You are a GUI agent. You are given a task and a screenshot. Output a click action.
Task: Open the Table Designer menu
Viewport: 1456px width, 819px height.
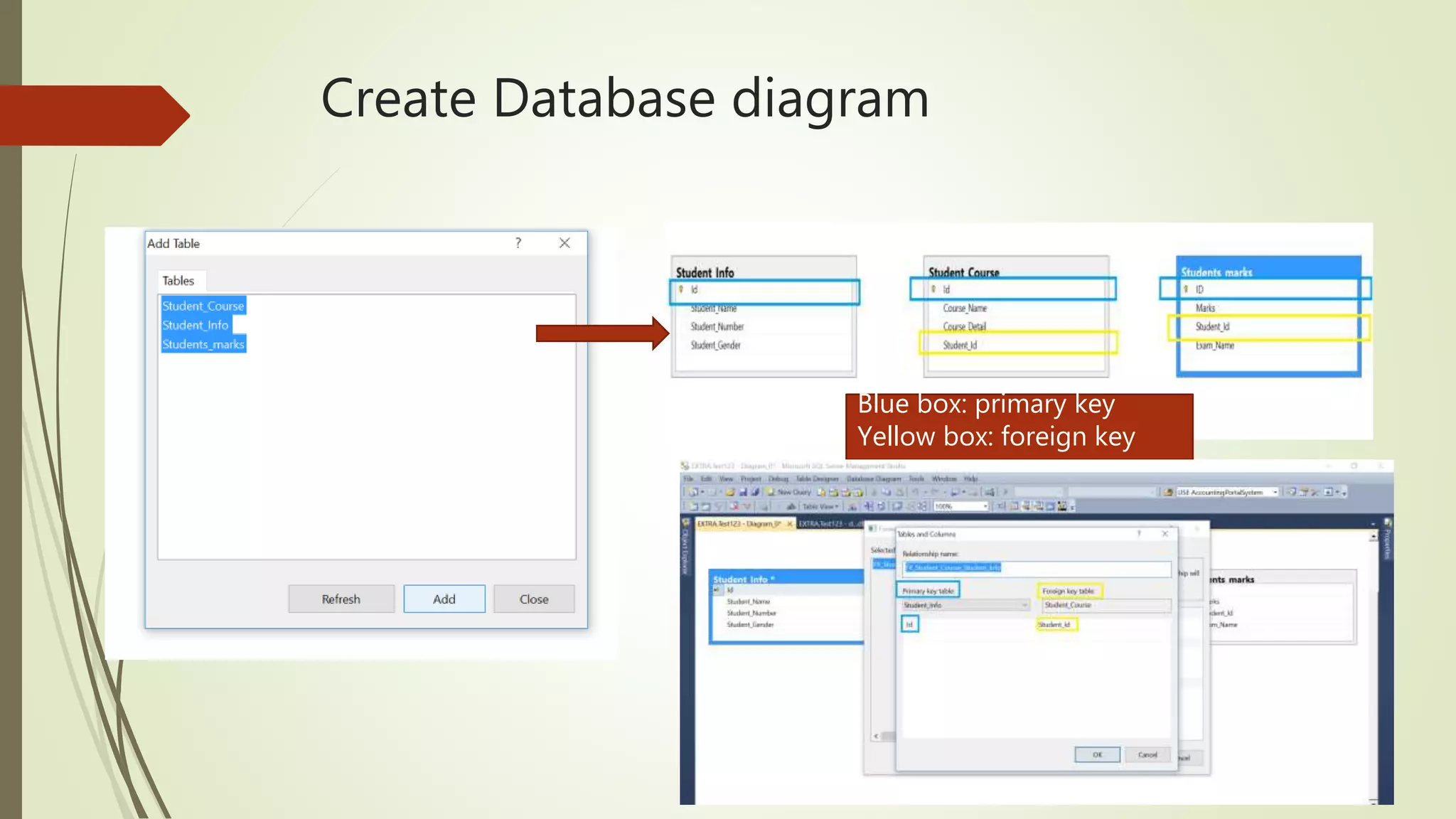817,478
